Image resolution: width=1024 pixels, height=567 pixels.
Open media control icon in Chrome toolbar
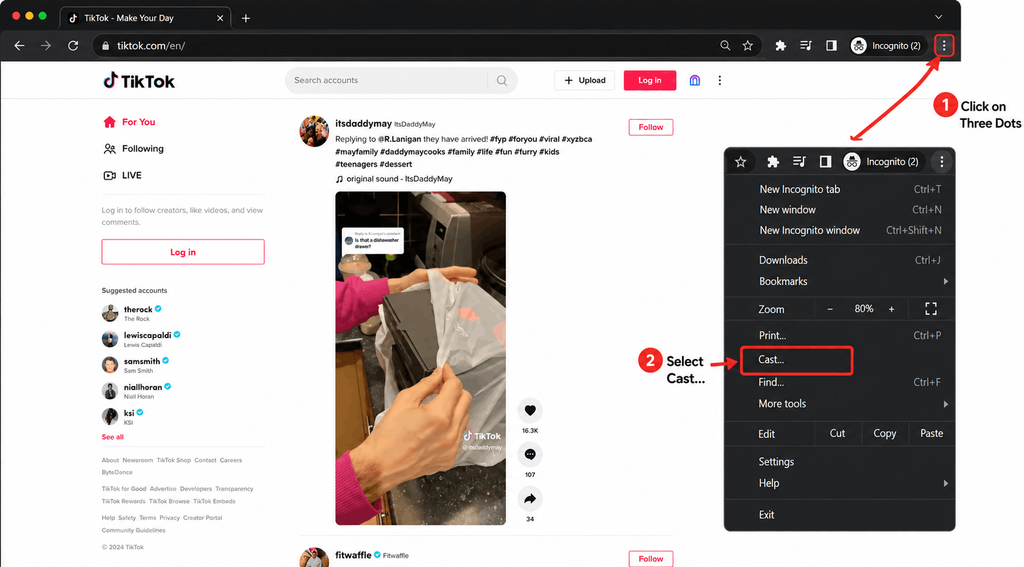pos(806,46)
